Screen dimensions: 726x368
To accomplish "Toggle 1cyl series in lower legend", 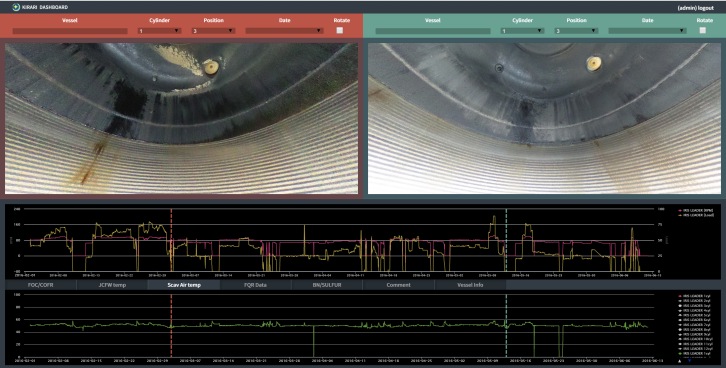I will coord(694,296).
